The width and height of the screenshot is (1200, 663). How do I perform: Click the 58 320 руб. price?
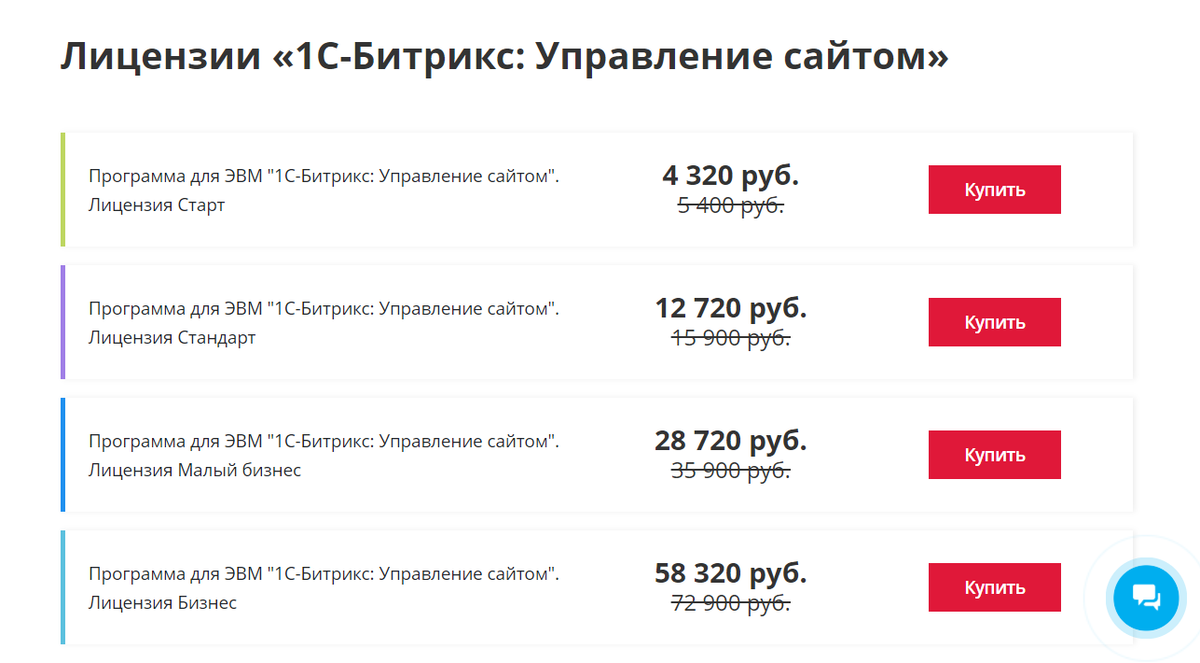tap(730, 573)
